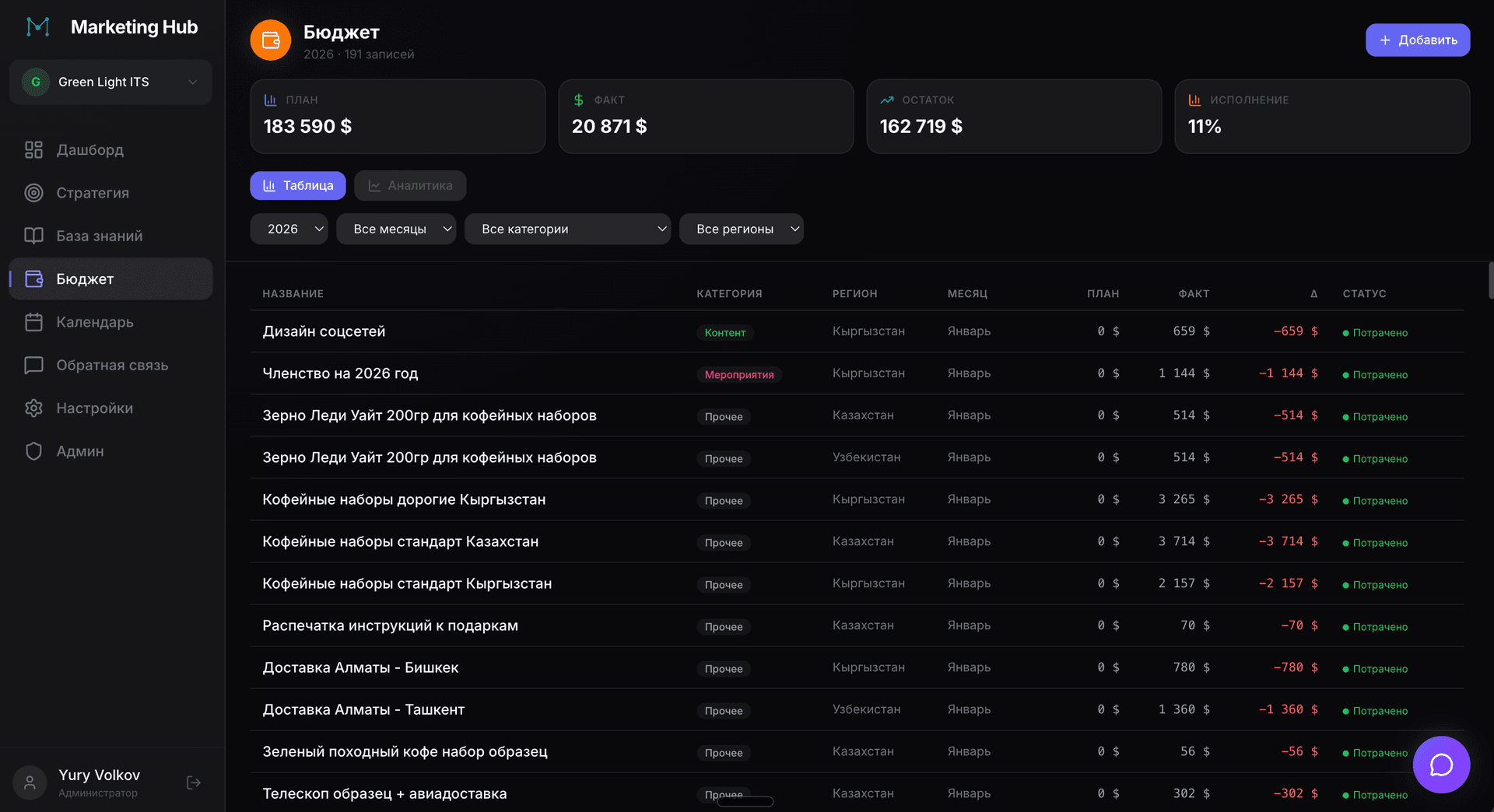Click the orange wallet Budget header icon
This screenshot has height=812, width=1494.
271,40
